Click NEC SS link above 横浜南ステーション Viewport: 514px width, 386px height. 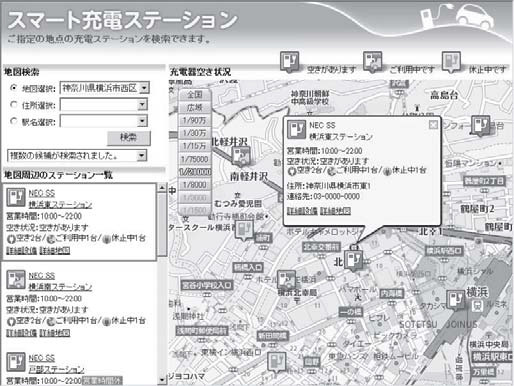tap(42, 276)
